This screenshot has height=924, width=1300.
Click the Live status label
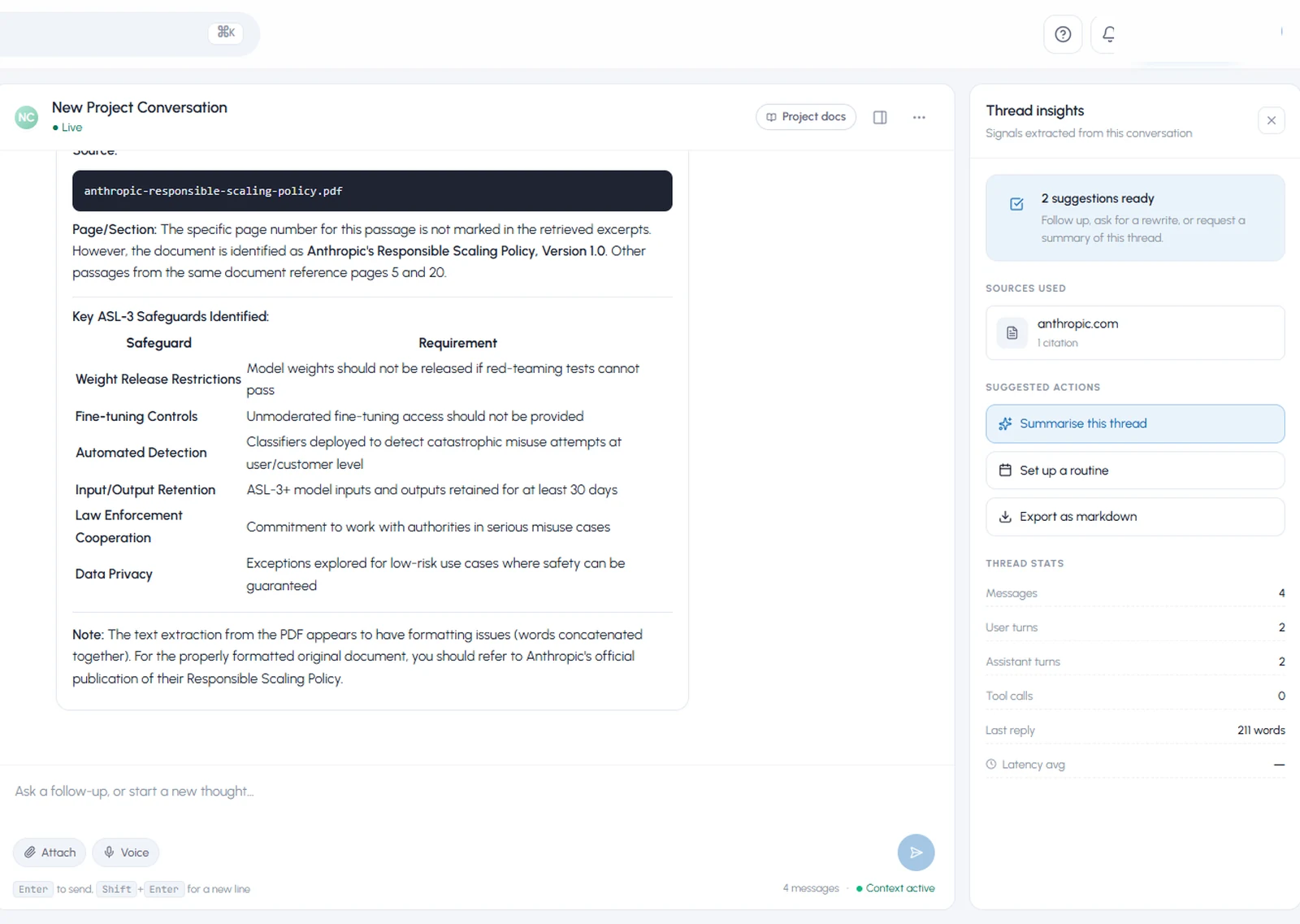(67, 128)
